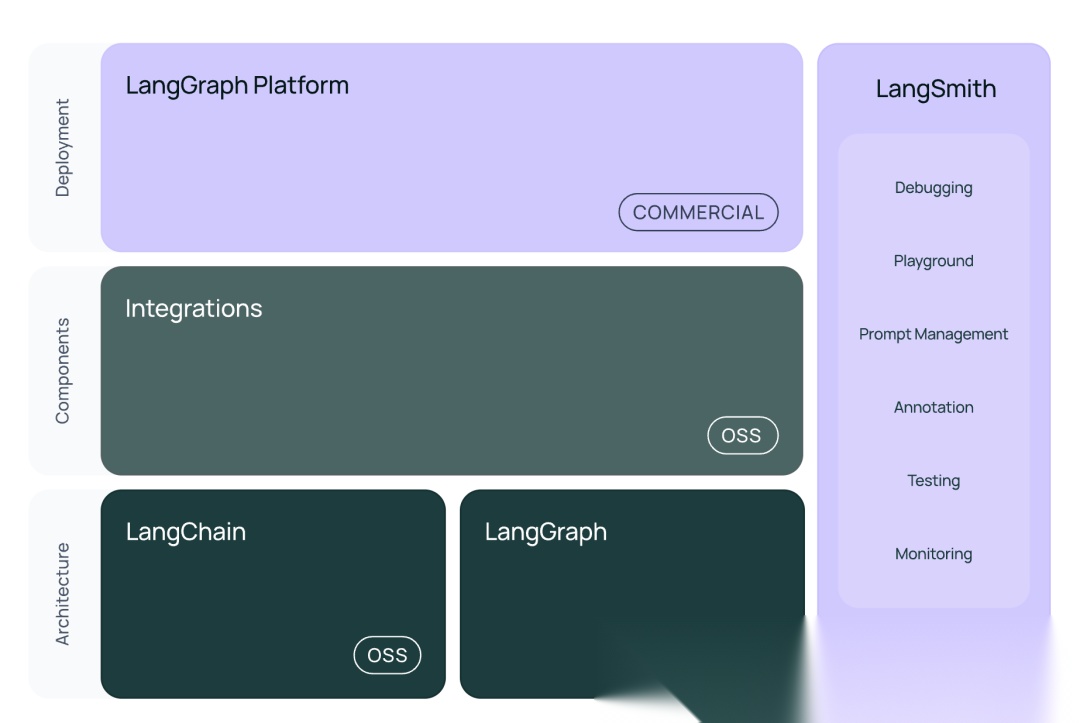1080x723 pixels.
Task: Click the LangChain title
Action: click(185, 532)
